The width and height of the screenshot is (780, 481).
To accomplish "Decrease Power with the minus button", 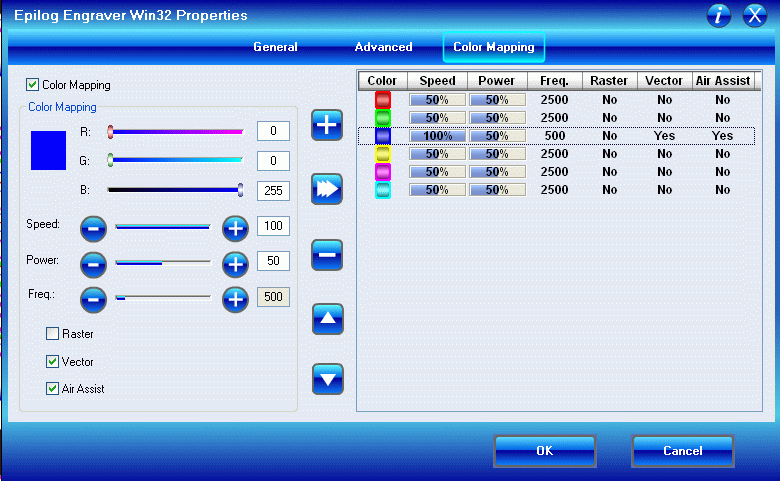I will point(94,265).
